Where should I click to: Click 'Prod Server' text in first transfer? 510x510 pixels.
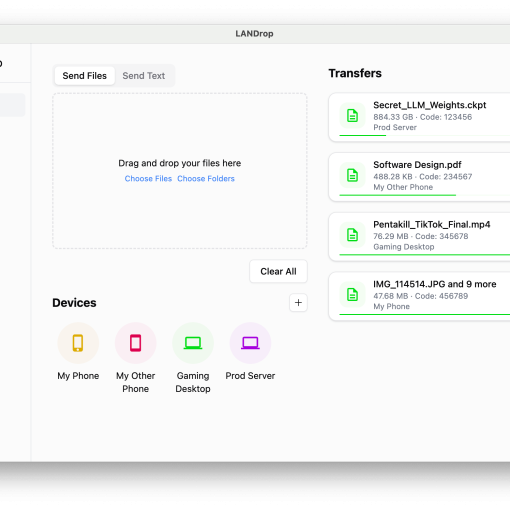(395, 127)
